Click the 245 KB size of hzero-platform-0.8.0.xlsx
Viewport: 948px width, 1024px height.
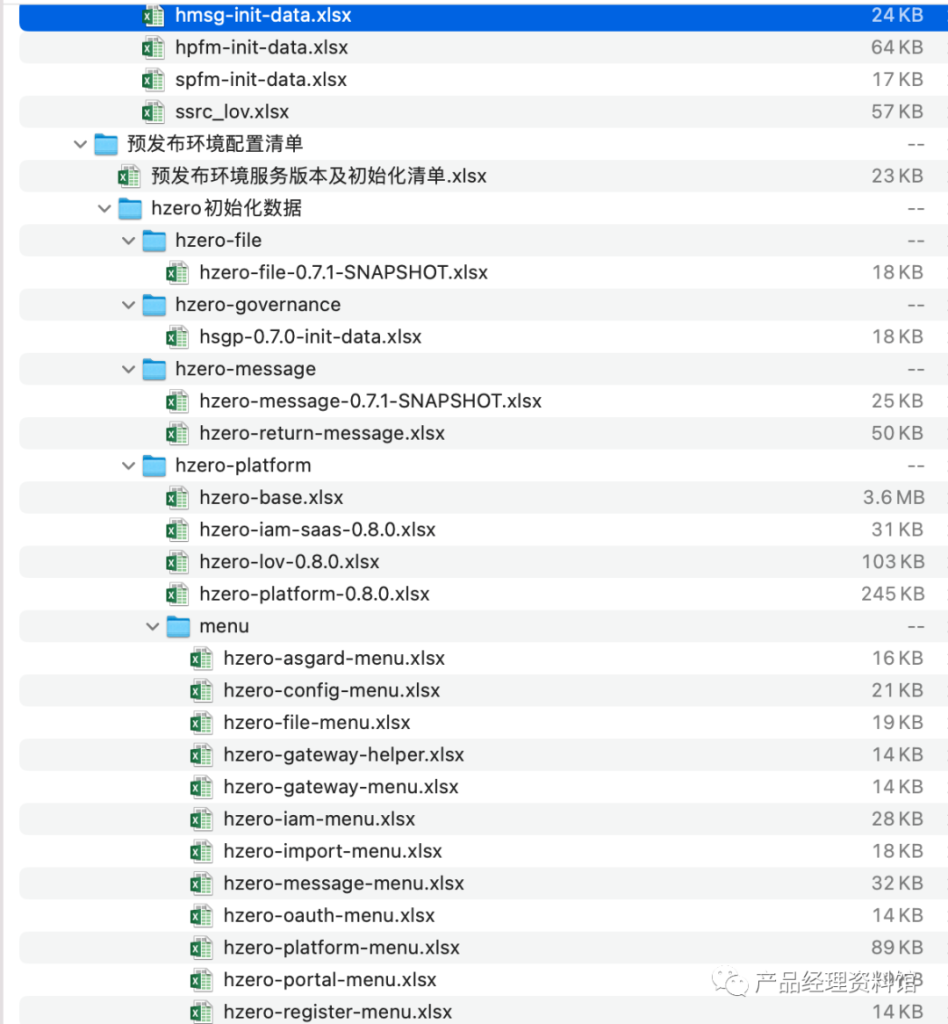point(892,594)
